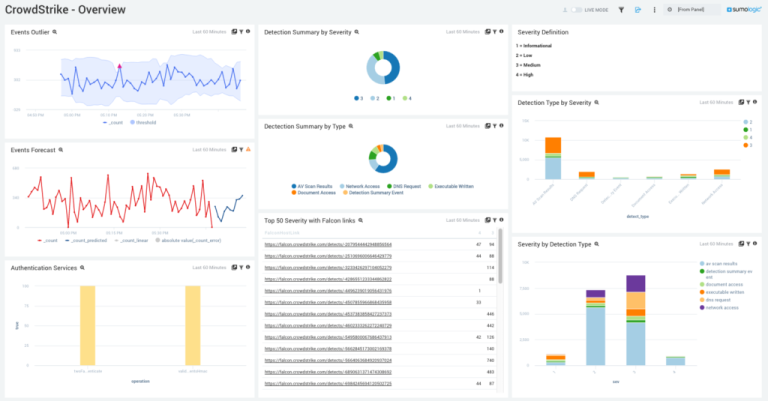Image resolution: width=768 pixels, height=401 pixels.
Task: Click the download icon left of Live Mode
Action: [x=565, y=10]
